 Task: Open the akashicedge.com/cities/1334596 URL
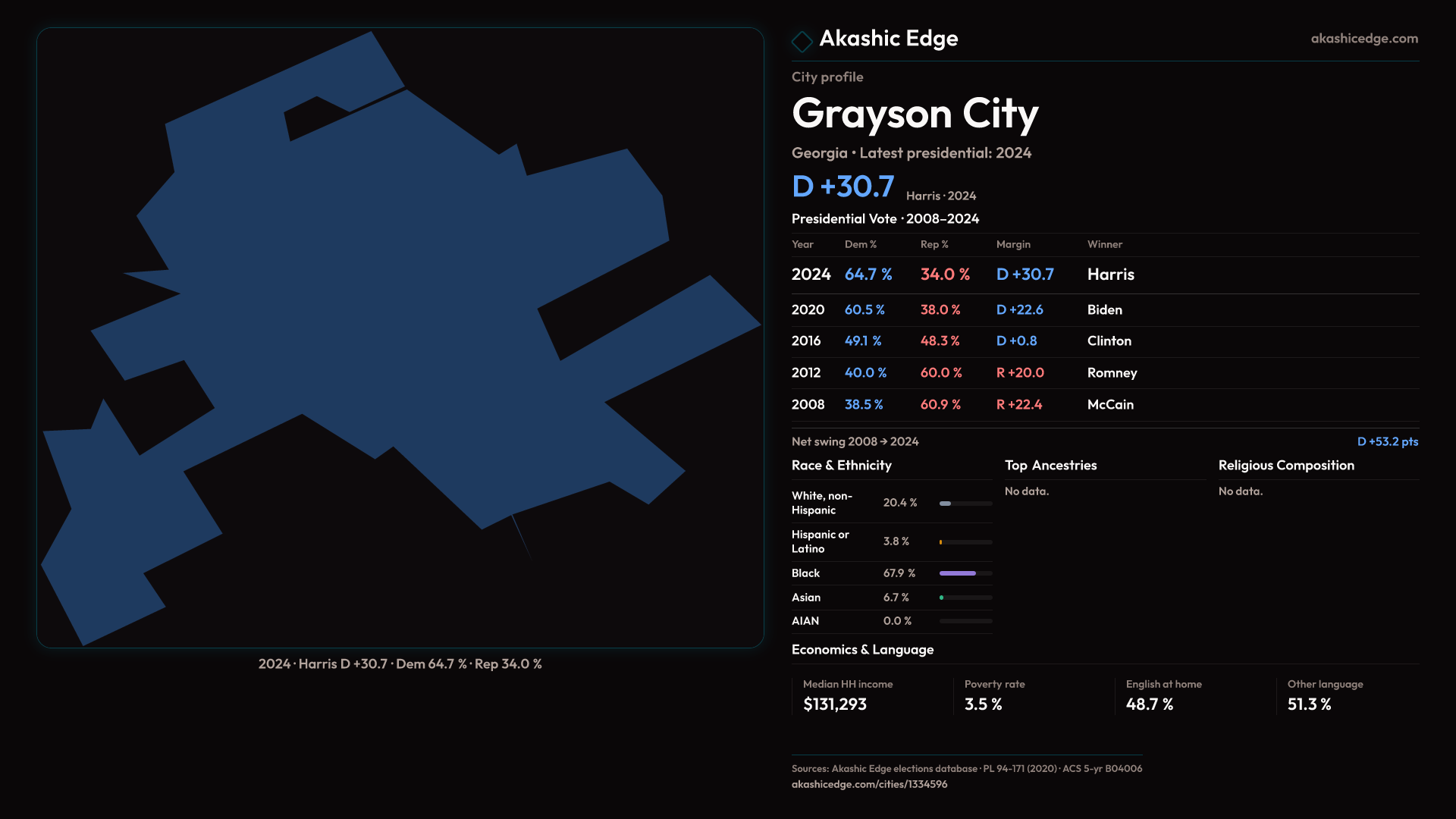tap(869, 784)
